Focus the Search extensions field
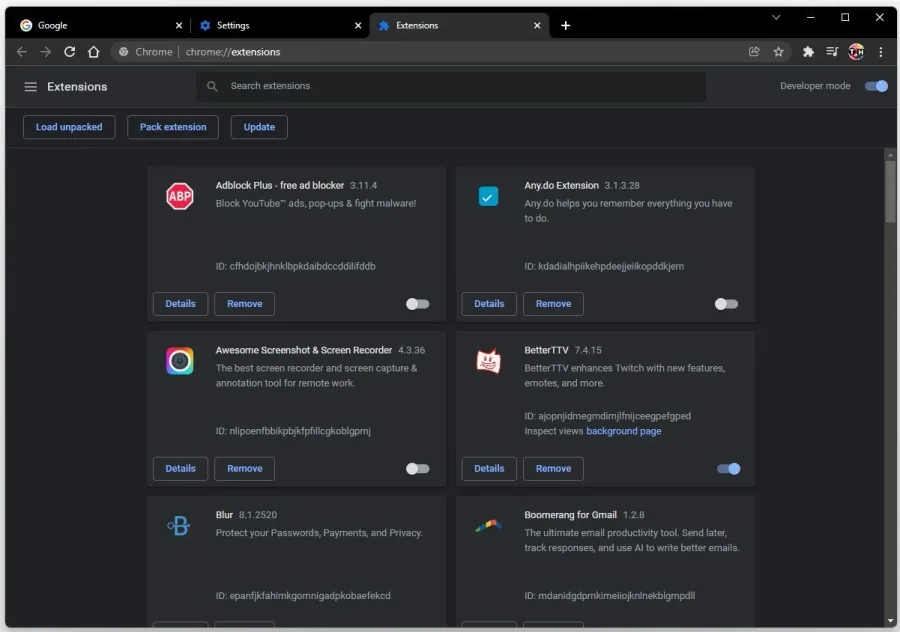The width and height of the screenshot is (900, 632). click(451, 86)
